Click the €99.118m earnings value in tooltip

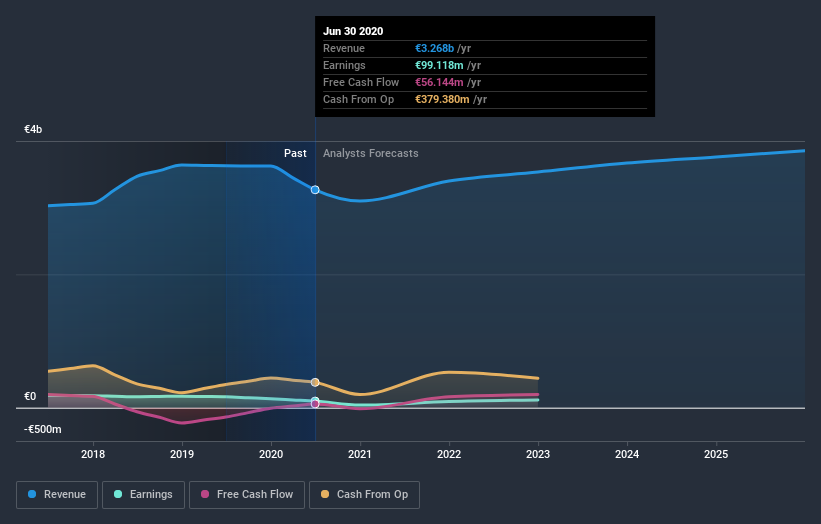[439, 65]
